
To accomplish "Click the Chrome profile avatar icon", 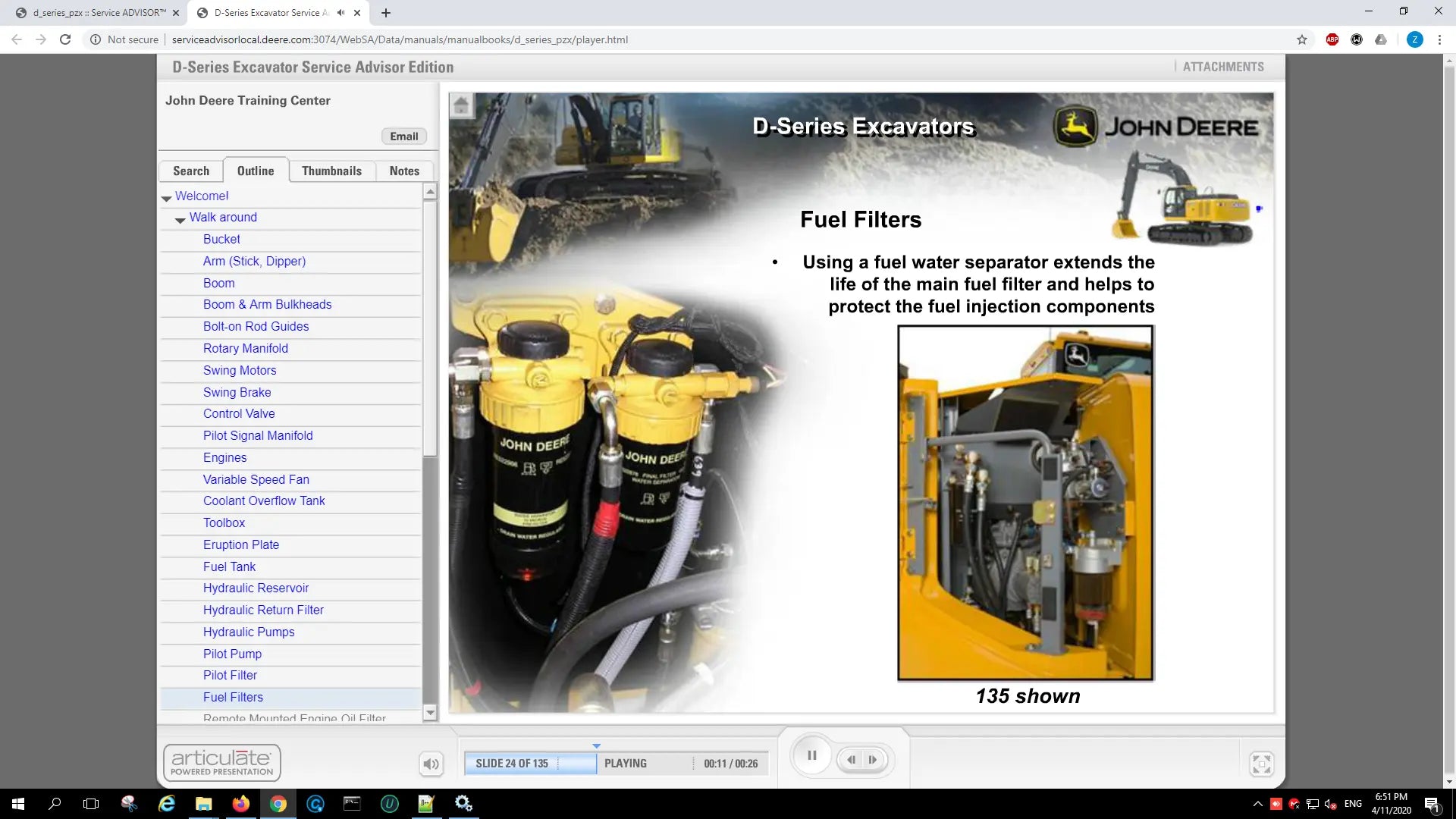I will (1414, 39).
